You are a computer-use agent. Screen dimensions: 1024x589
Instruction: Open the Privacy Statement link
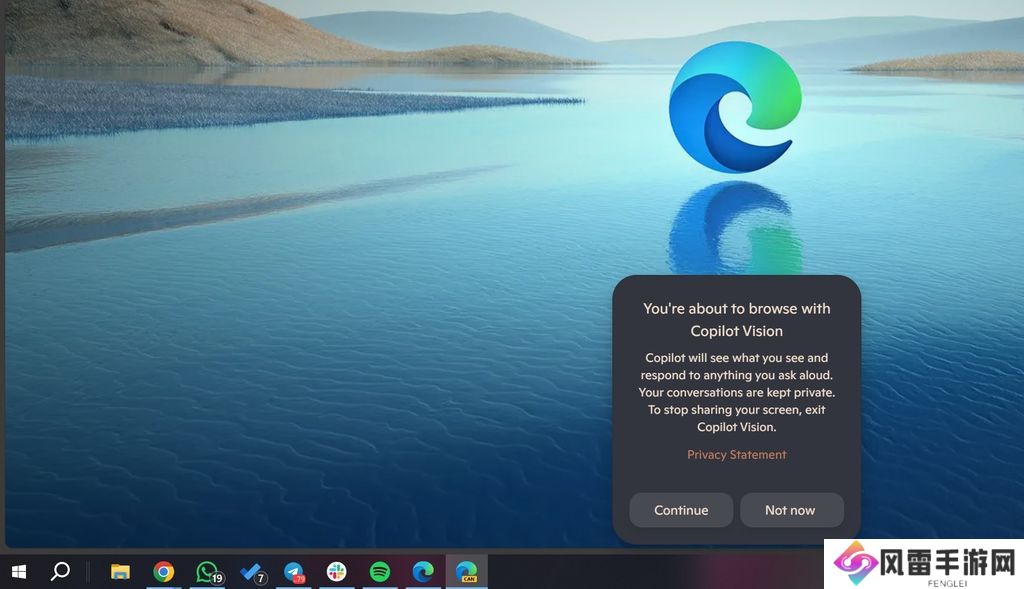[x=736, y=455]
